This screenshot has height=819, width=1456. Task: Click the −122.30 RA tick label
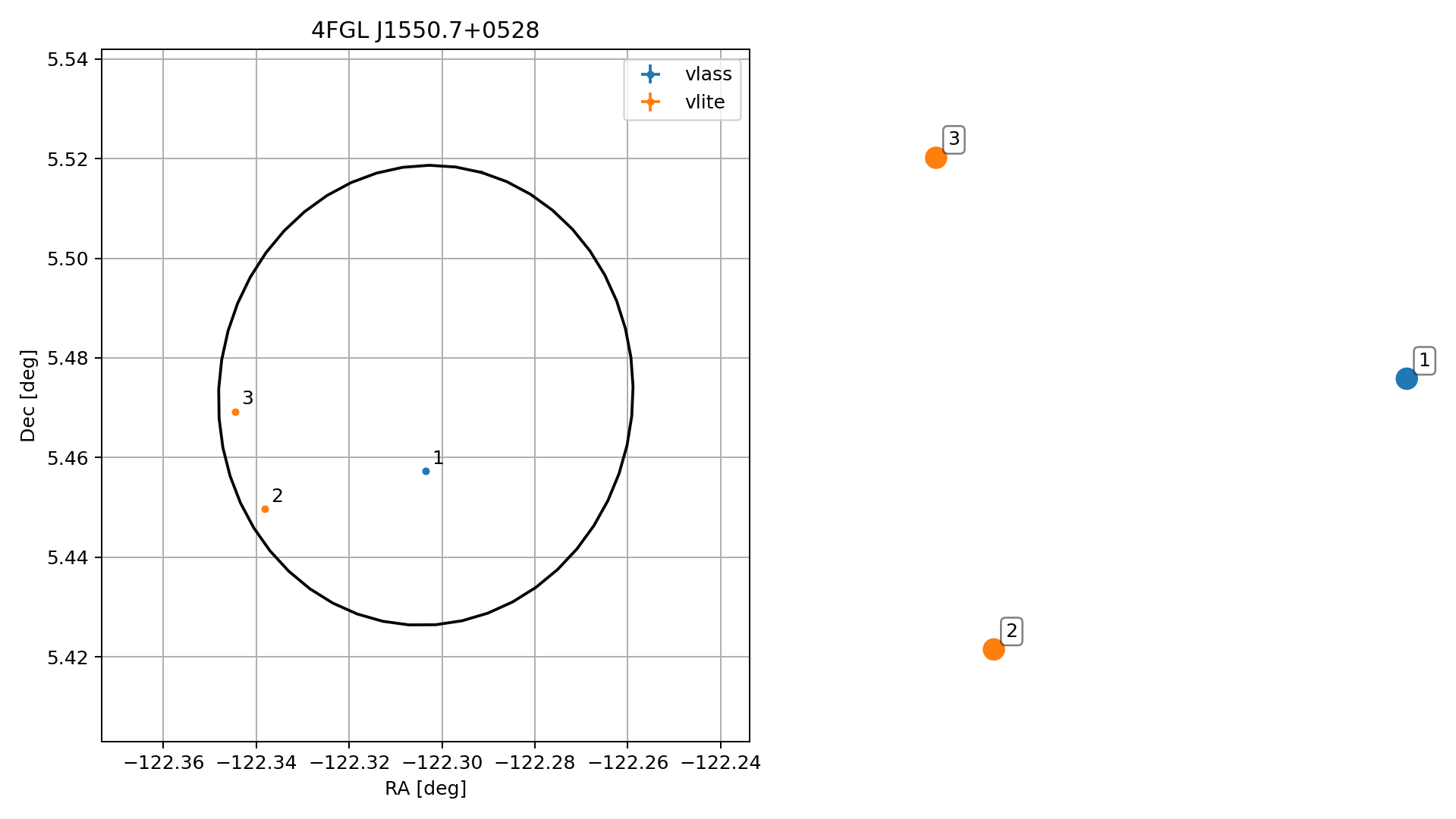(x=442, y=763)
